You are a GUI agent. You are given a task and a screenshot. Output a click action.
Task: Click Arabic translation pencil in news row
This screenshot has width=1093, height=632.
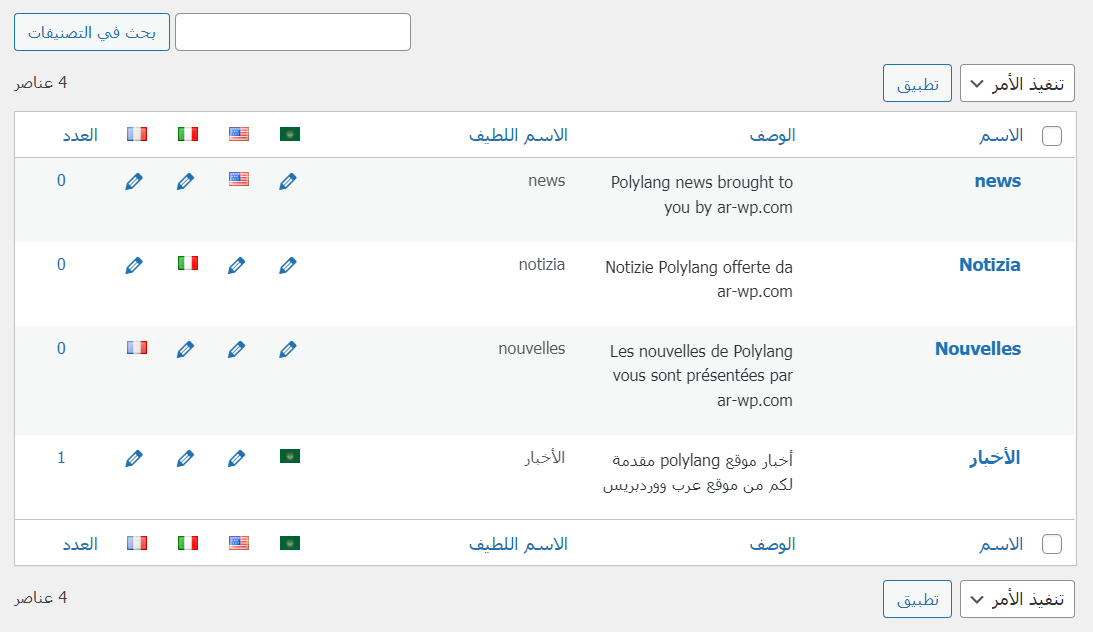(x=288, y=181)
